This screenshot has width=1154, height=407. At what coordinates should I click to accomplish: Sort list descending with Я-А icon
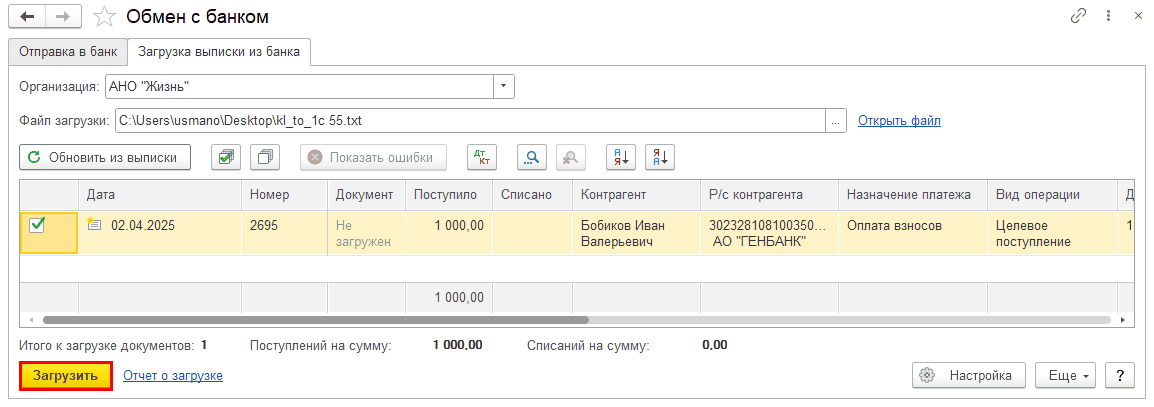tap(661, 157)
